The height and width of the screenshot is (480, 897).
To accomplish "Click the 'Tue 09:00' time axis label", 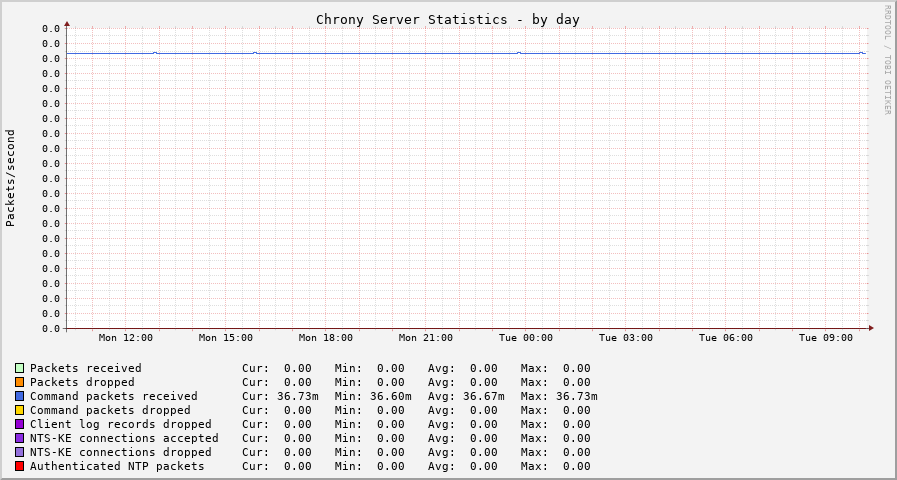I will (x=826, y=338).
